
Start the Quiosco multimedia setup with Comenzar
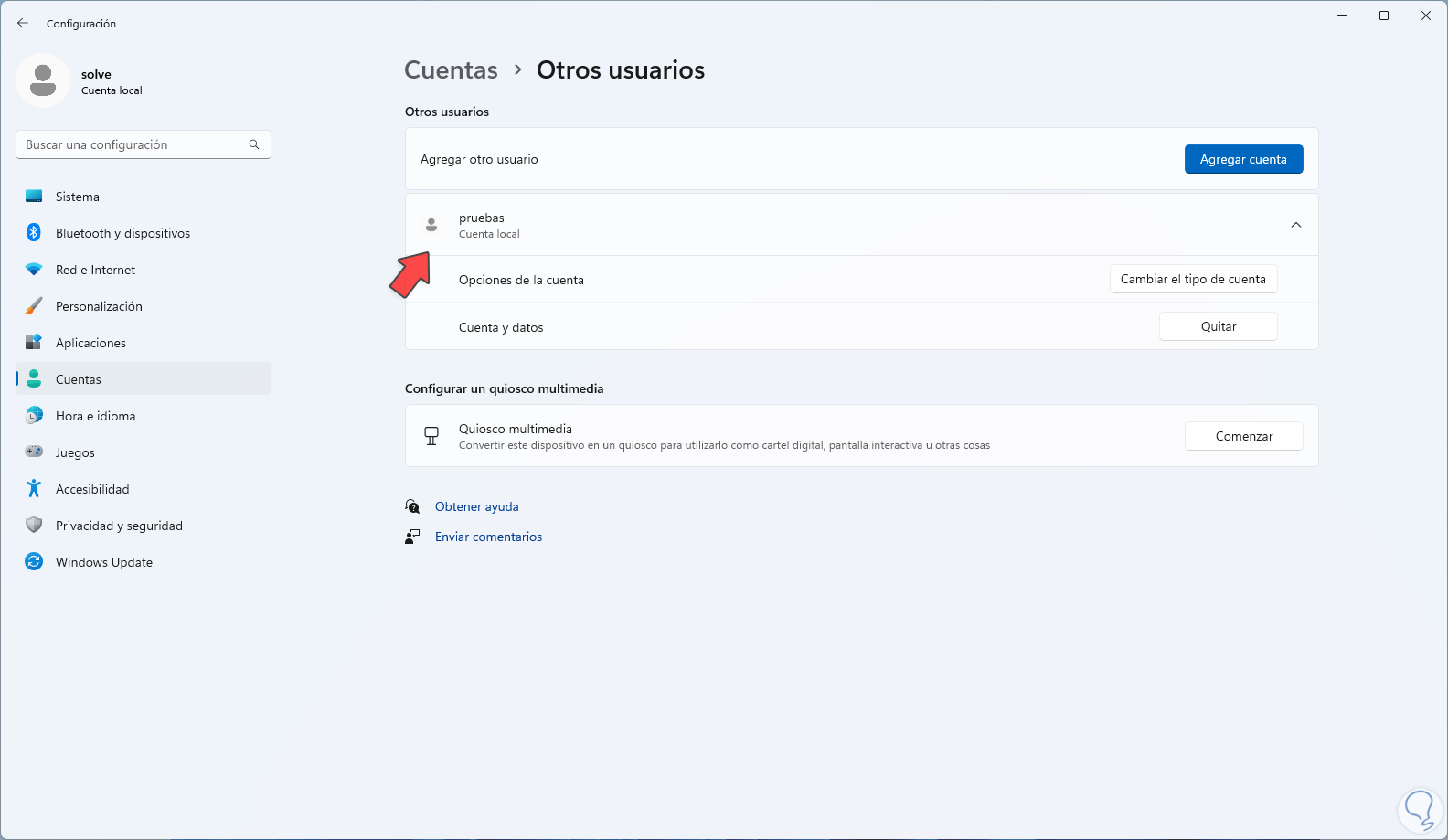pos(1243,437)
